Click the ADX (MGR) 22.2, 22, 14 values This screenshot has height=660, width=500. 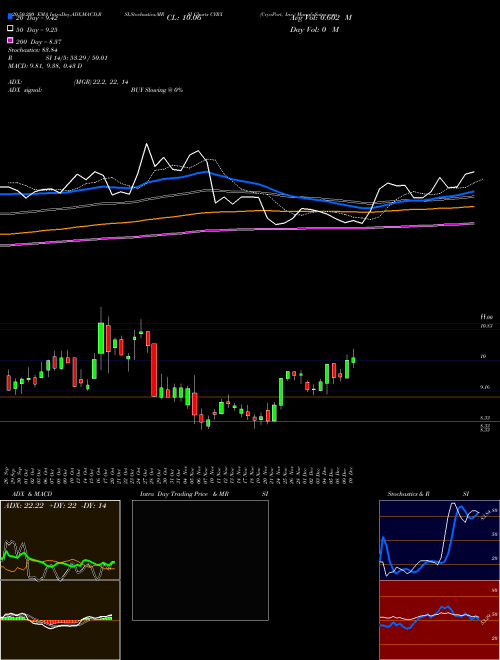tap(101, 82)
